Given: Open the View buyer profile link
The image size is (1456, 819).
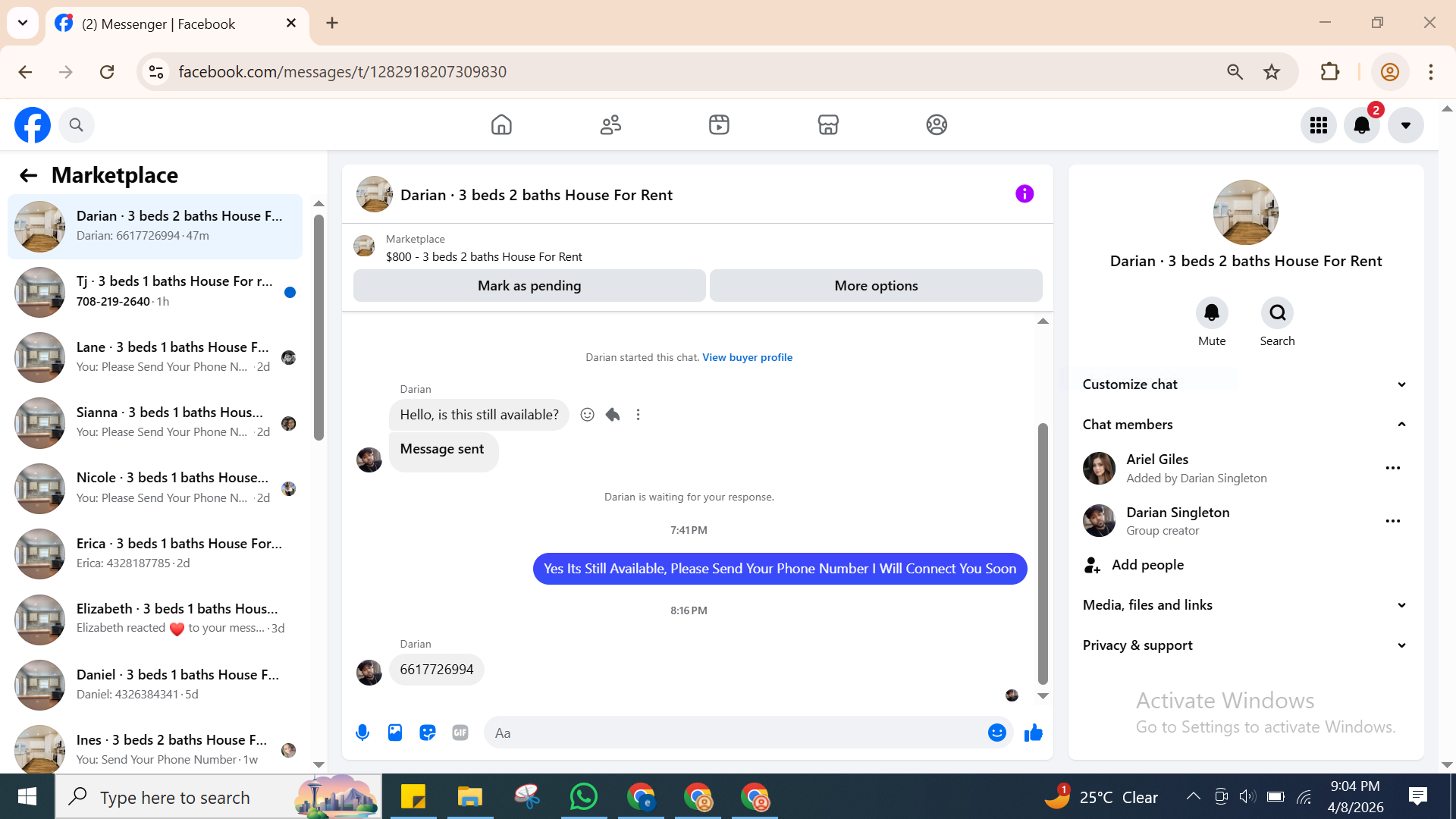Looking at the screenshot, I should (747, 357).
